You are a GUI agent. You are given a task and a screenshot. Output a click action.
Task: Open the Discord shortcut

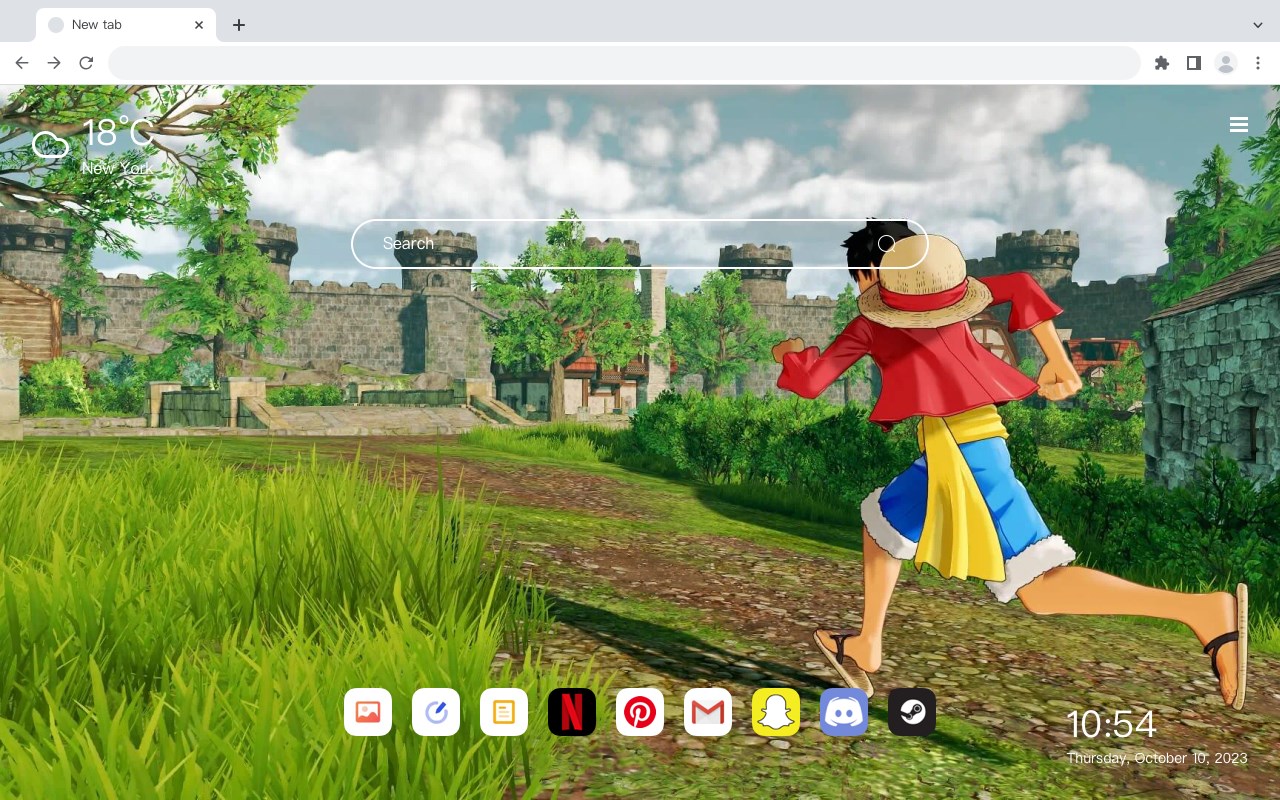coord(844,712)
